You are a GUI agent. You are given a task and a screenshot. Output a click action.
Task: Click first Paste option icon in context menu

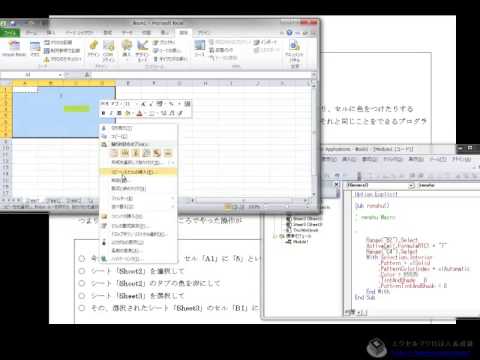coord(114,153)
